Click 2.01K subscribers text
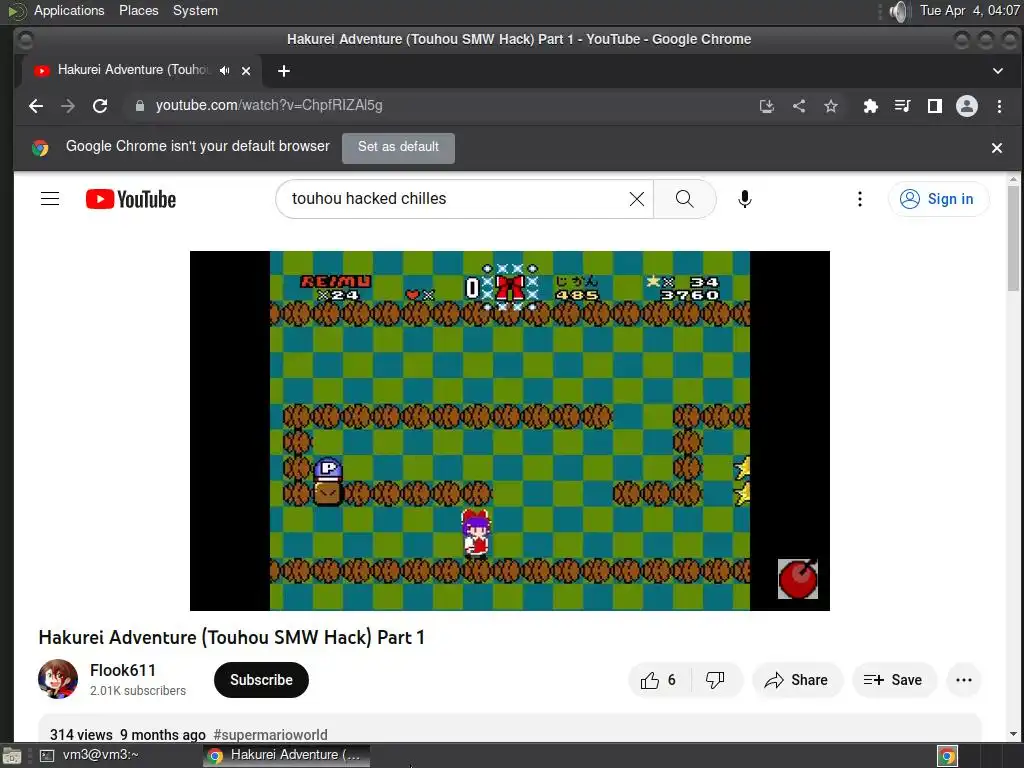Viewport: 1024px width, 768px height. [138, 691]
